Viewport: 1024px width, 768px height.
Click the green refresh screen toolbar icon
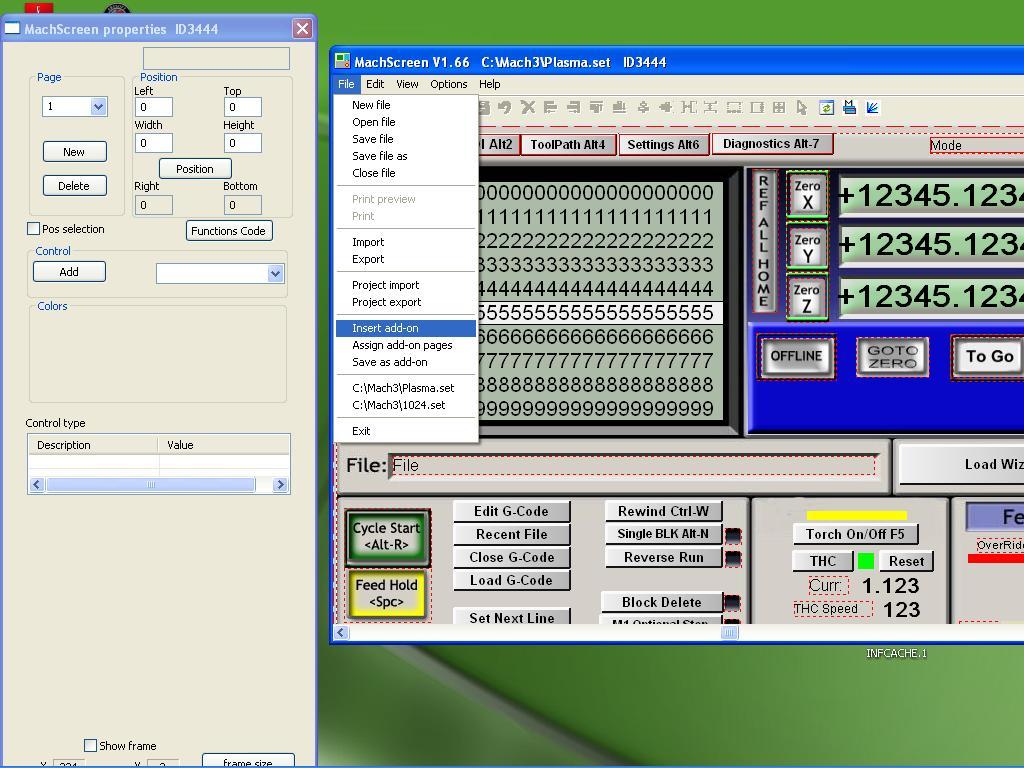(x=826, y=107)
